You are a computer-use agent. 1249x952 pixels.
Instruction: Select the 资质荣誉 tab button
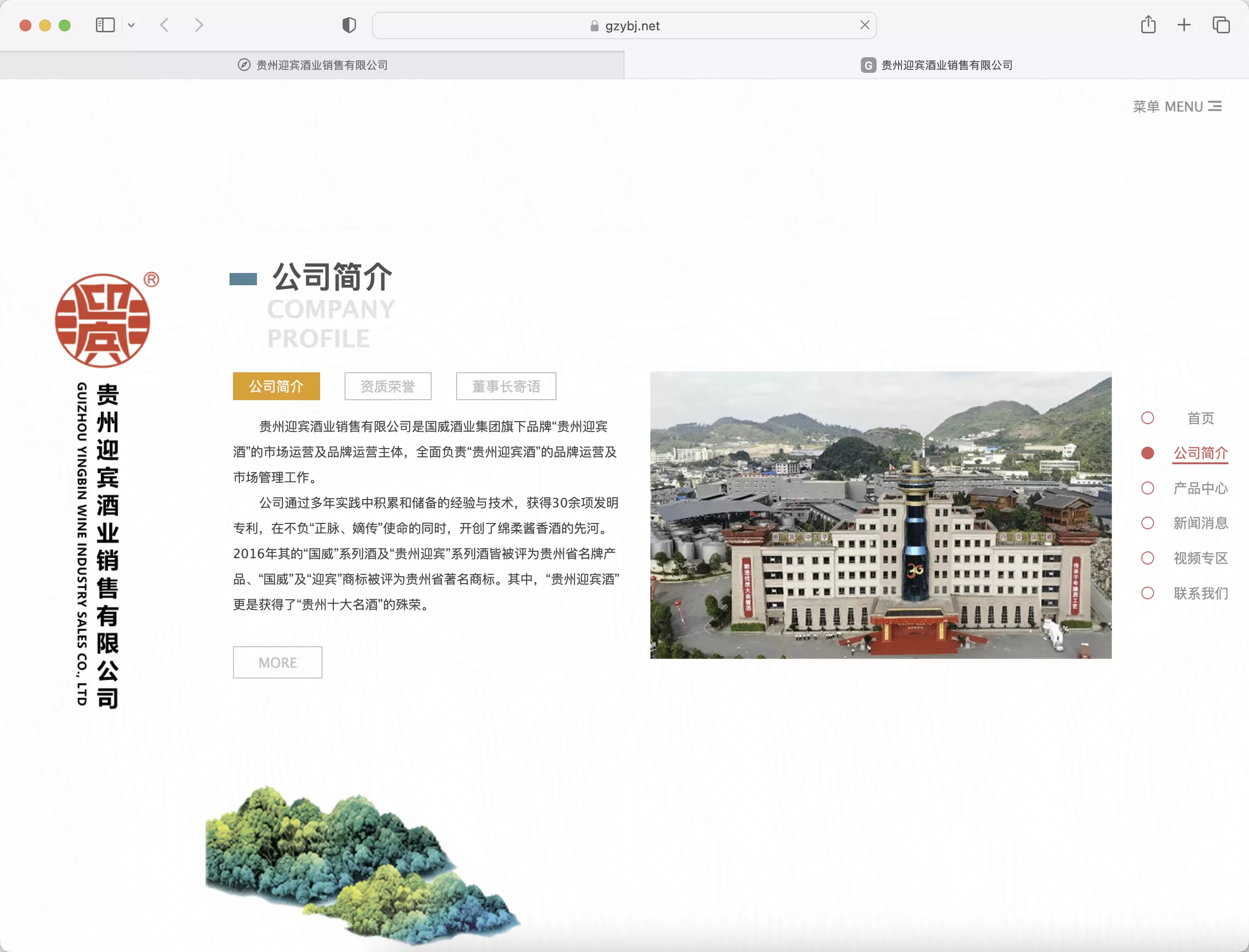(388, 386)
